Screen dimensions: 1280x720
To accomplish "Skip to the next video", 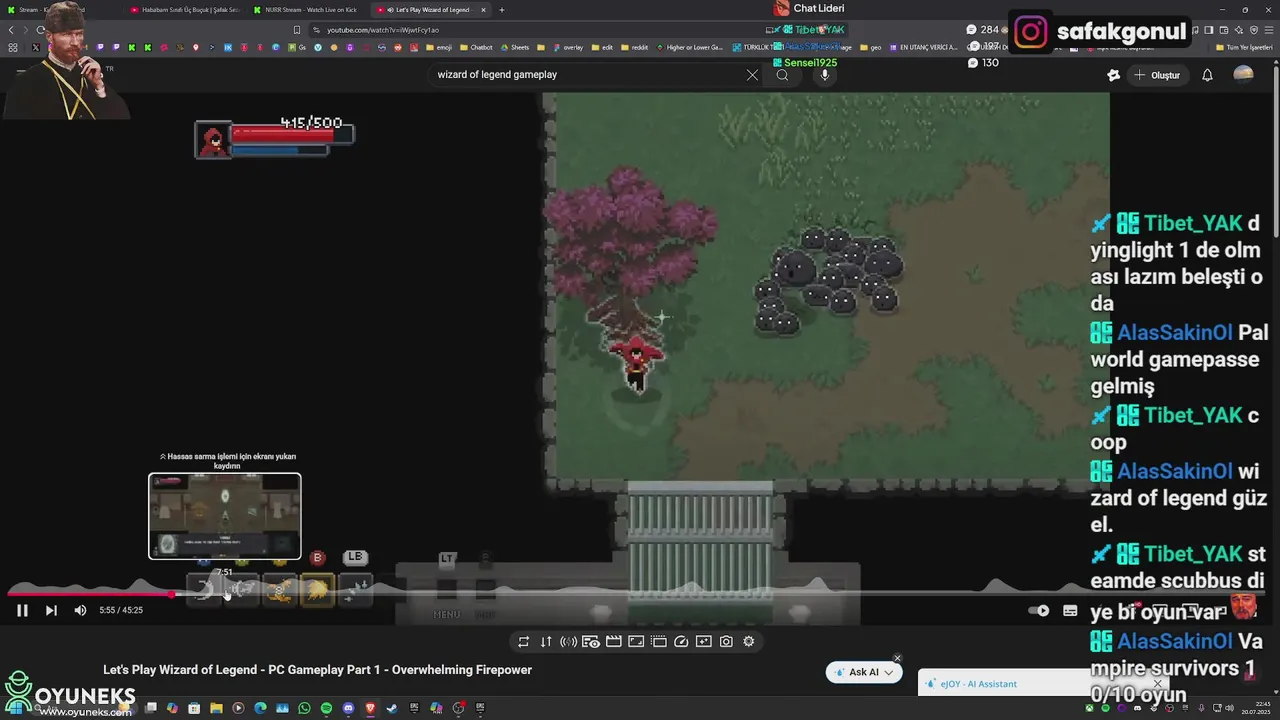I will coord(51,610).
